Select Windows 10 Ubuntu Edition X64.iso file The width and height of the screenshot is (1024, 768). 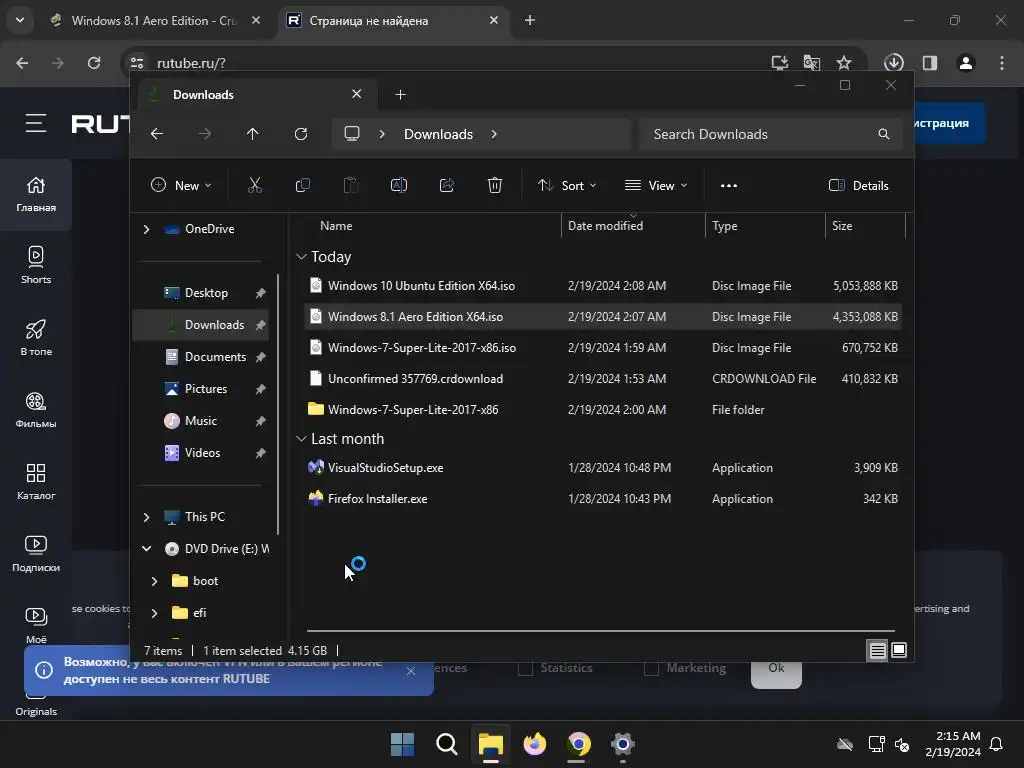[x=603, y=286]
